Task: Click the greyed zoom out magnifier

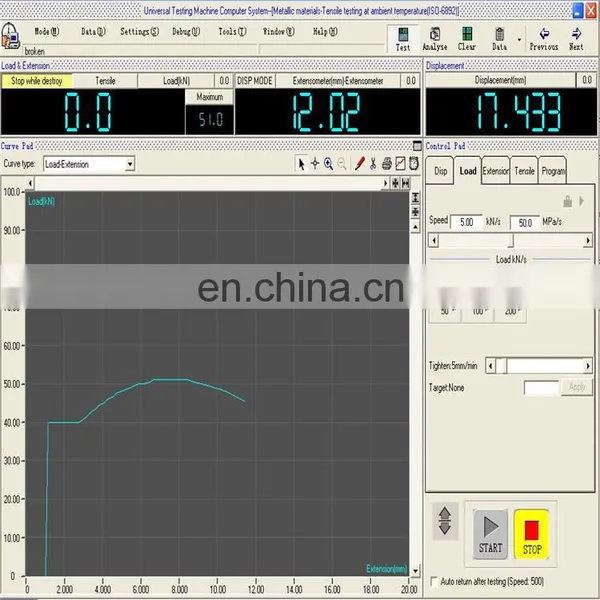Action: tap(342, 164)
